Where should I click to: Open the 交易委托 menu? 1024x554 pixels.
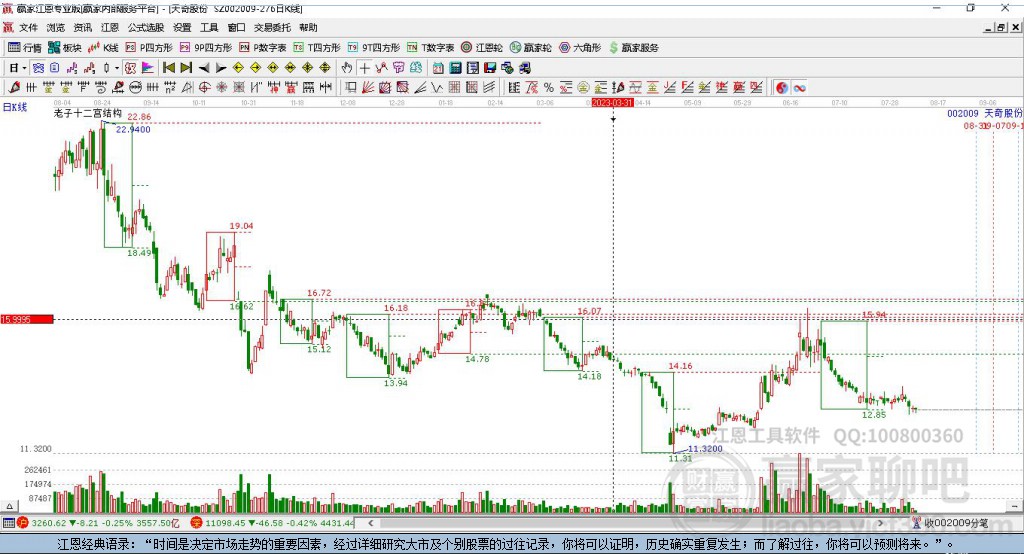[272, 27]
